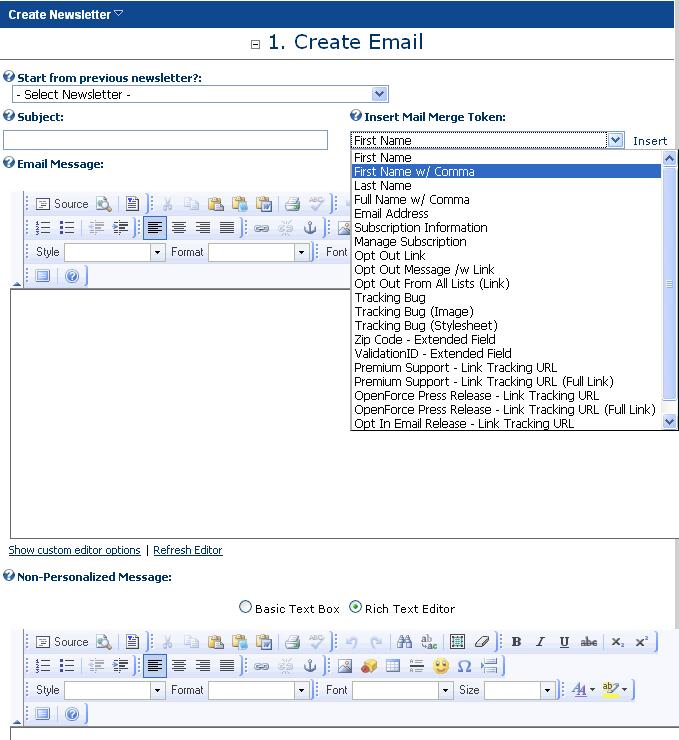The height and width of the screenshot is (740, 679).
Task: Select the Basic Text Box radio button
Action: click(x=245, y=607)
